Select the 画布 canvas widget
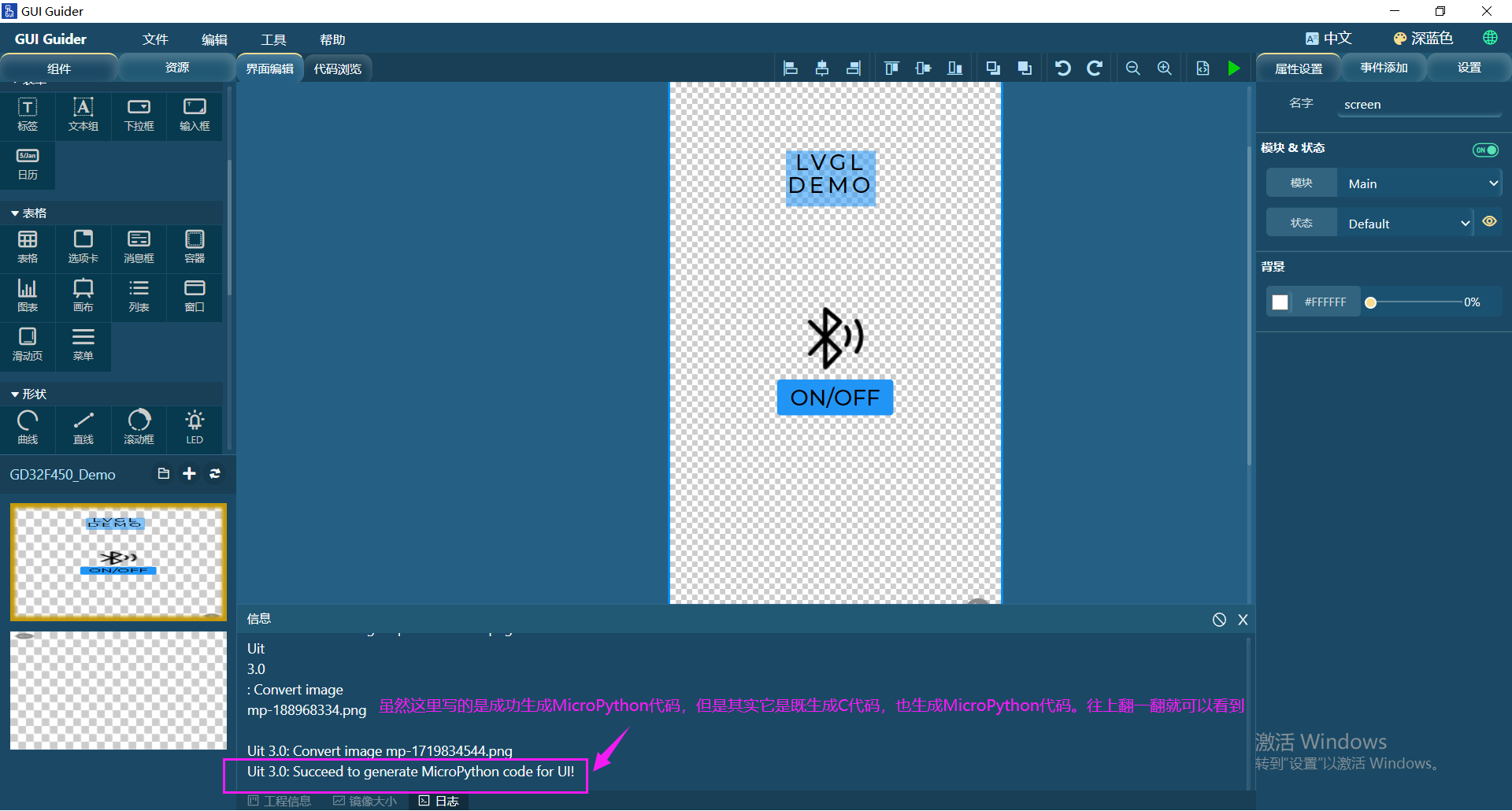The width and height of the screenshot is (1512, 811). click(83, 296)
